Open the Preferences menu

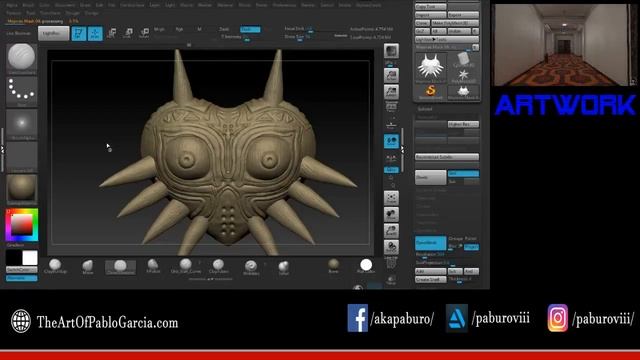point(284,5)
